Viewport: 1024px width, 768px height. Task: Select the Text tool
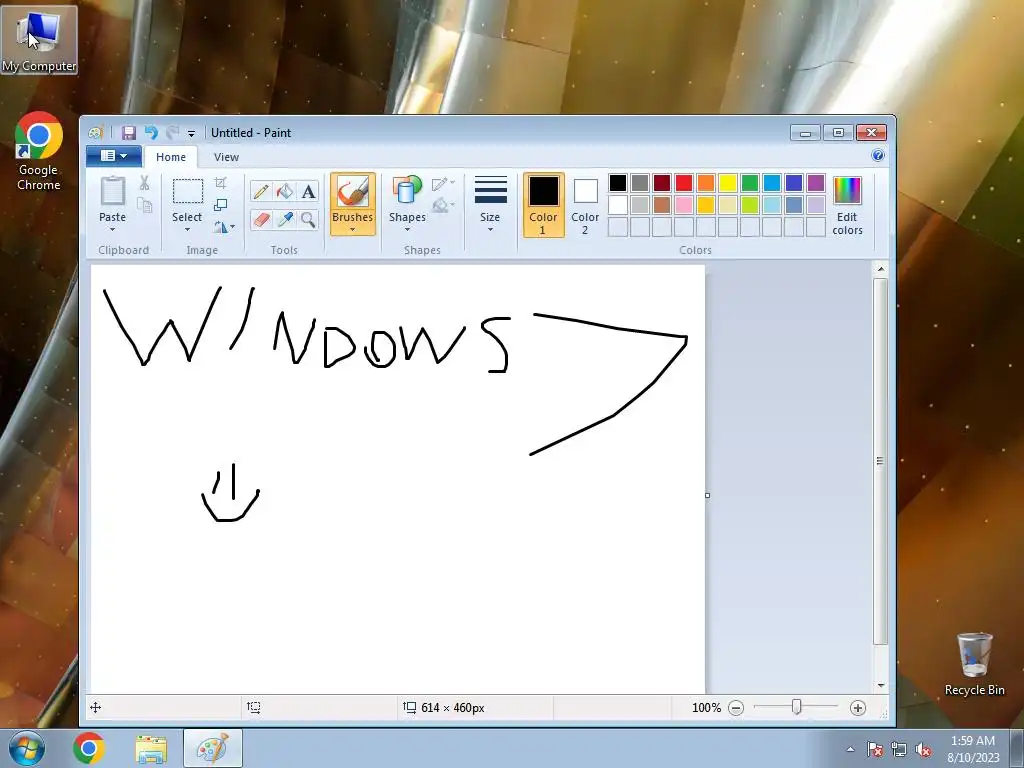click(308, 191)
